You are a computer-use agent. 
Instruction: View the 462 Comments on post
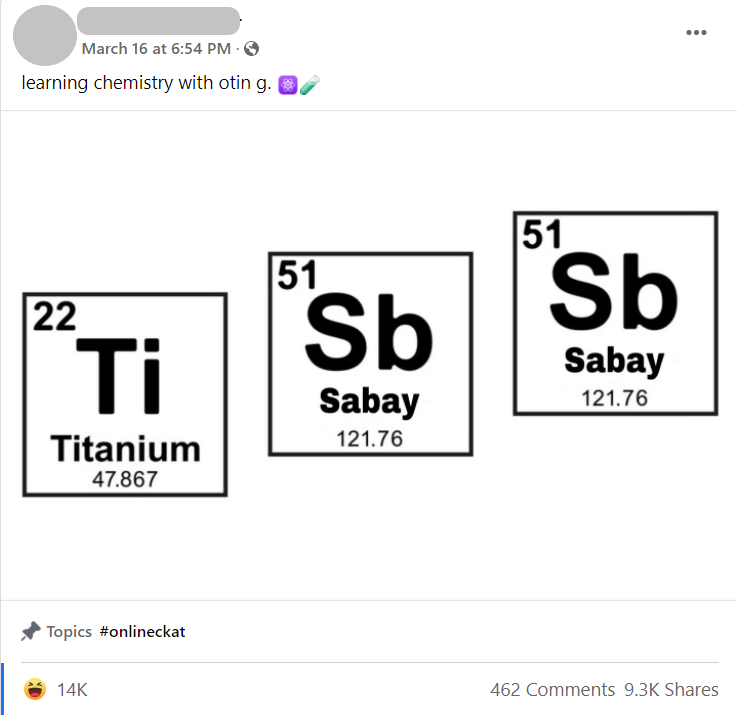(552, 690)
